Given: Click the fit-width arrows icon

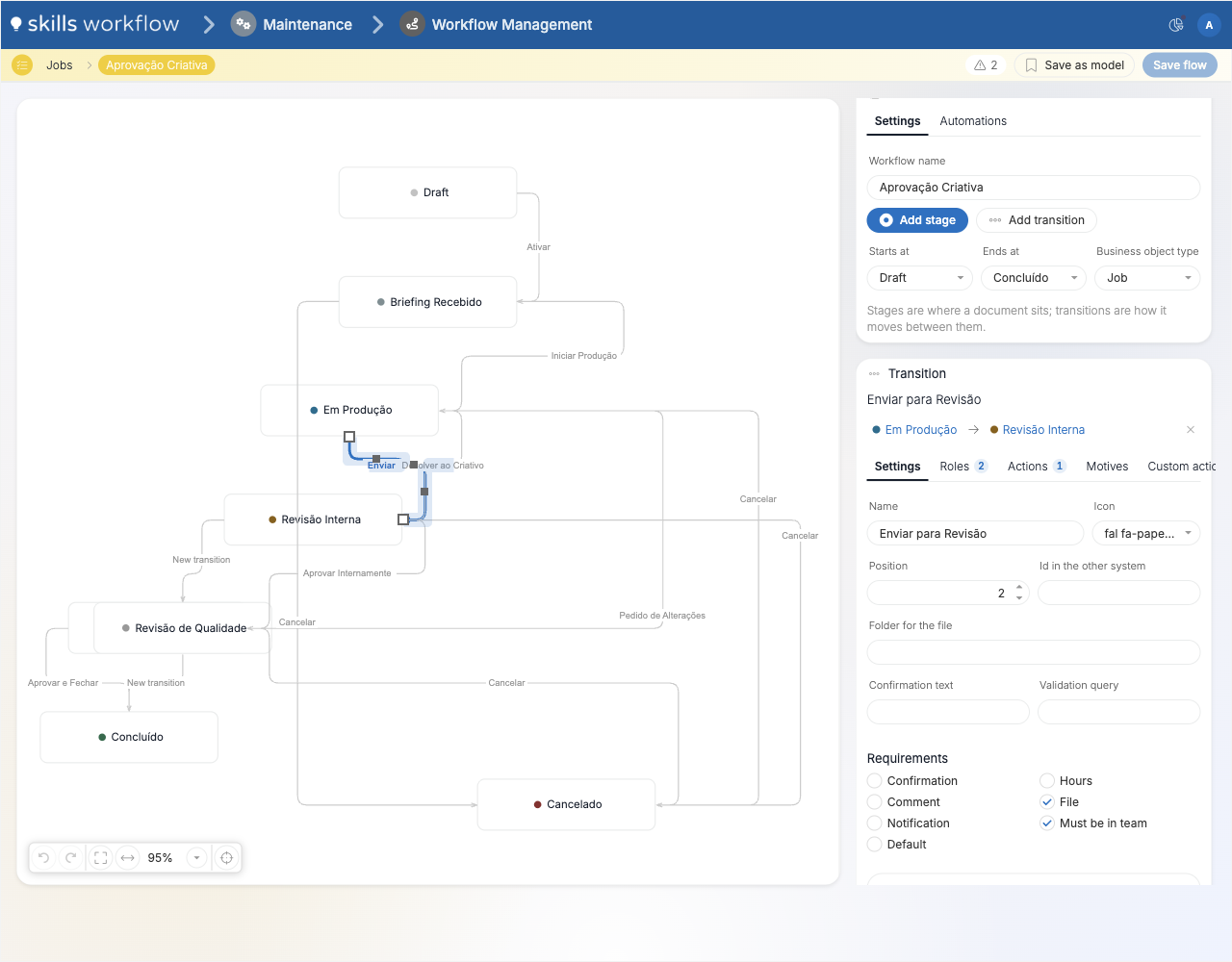Looking at the screenshot, I should pos(127,858).
